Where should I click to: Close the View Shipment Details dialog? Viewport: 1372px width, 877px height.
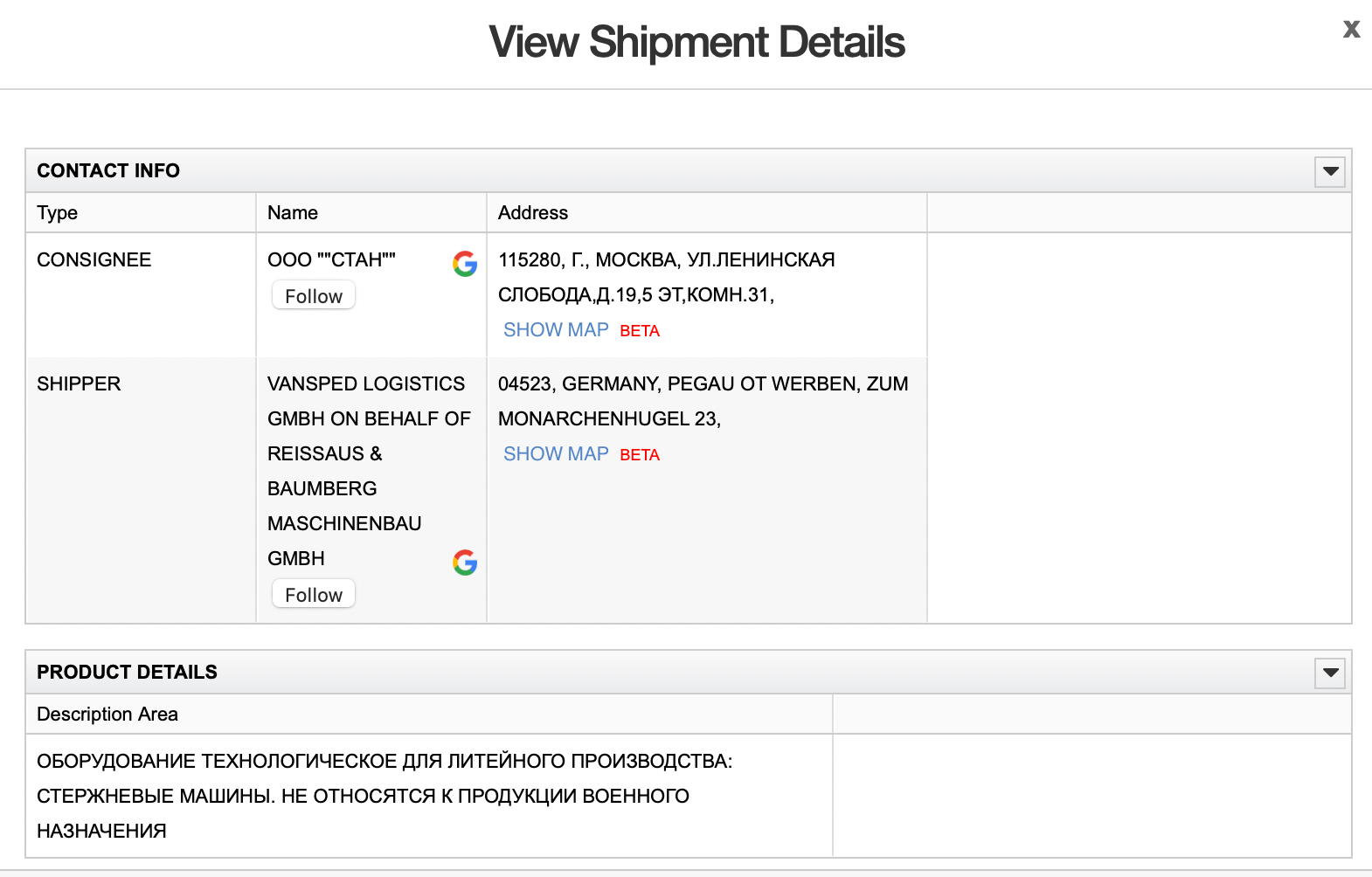point(1351,30)
